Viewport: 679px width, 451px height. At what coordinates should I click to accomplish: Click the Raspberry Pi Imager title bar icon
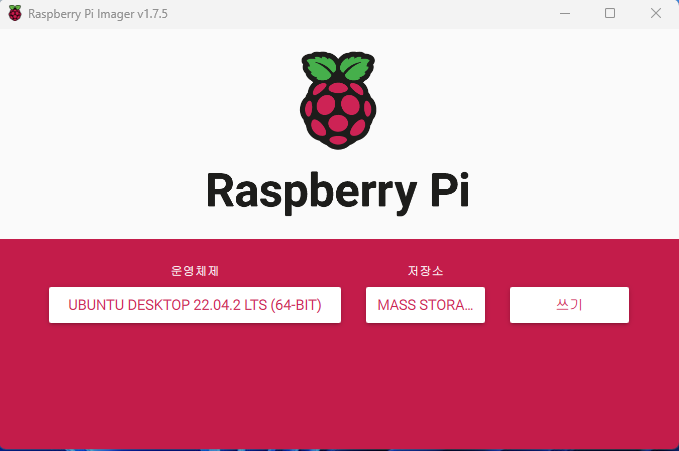click(15, 13)
